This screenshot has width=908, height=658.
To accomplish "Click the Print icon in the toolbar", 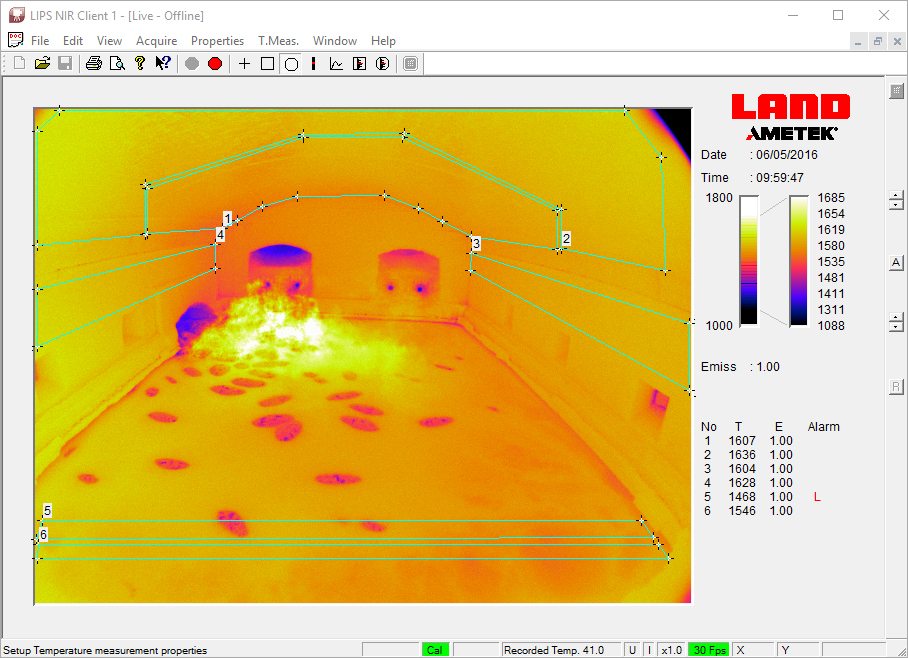I will point(92,63).
